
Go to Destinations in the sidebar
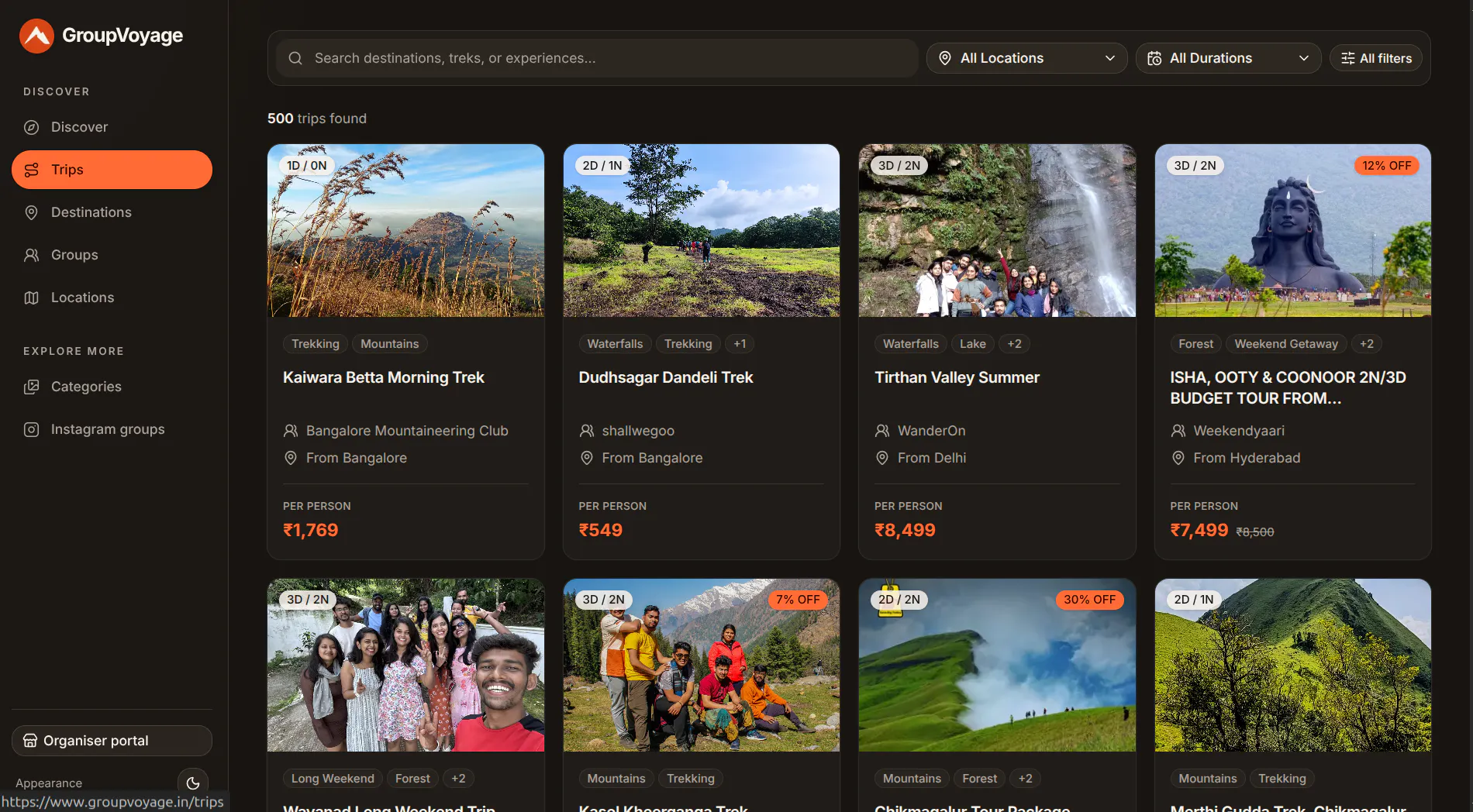[112, 212]
